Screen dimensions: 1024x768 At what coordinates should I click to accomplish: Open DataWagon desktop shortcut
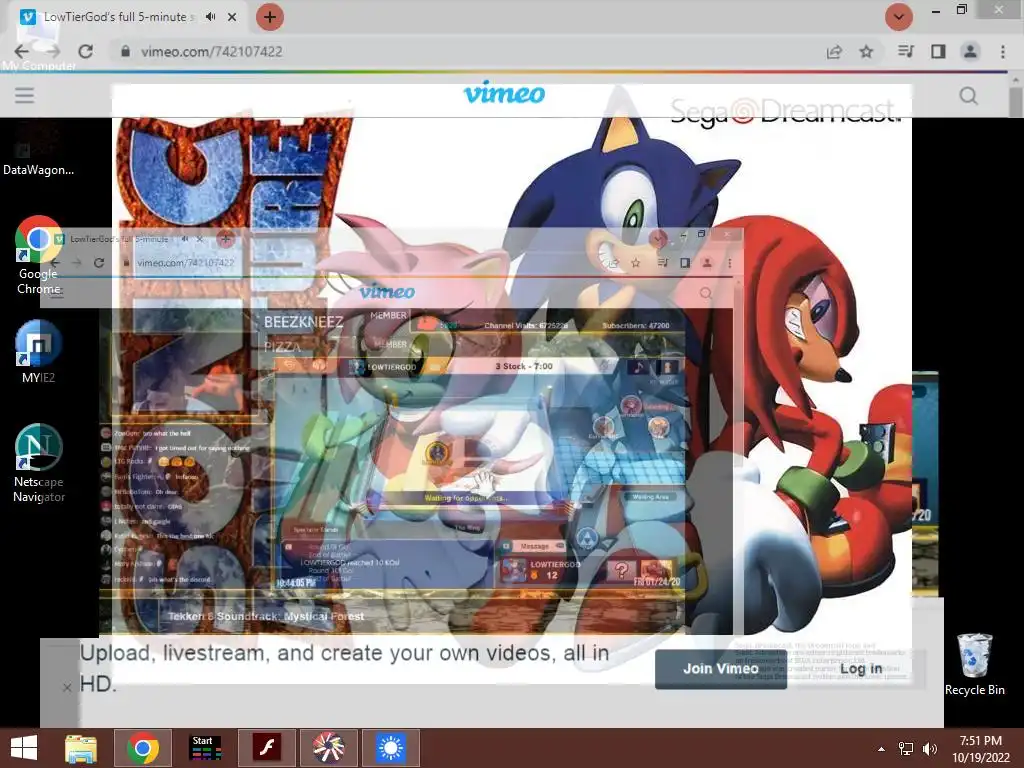tap(38, 148)
